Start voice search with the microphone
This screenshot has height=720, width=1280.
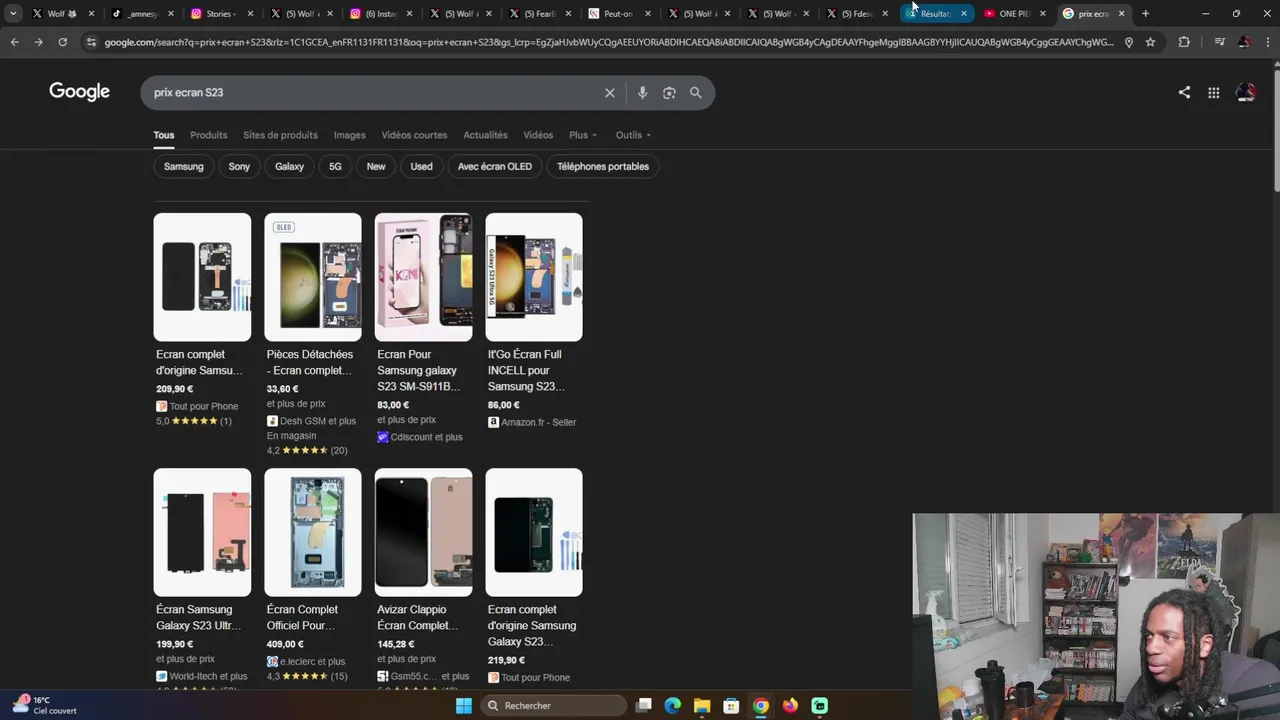[642, 92]
